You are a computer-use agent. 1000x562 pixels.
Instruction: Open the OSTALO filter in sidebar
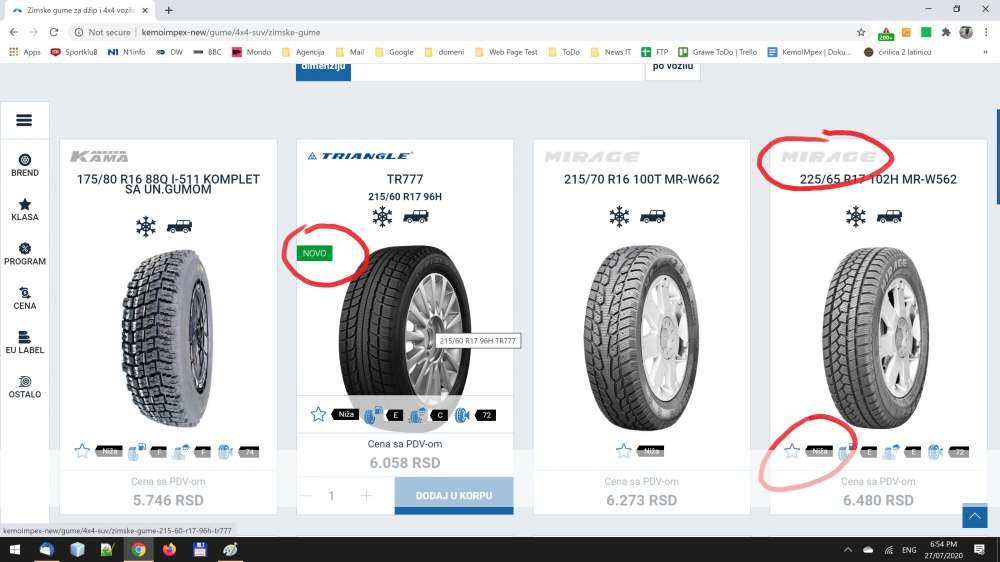[x=25, y=387]
